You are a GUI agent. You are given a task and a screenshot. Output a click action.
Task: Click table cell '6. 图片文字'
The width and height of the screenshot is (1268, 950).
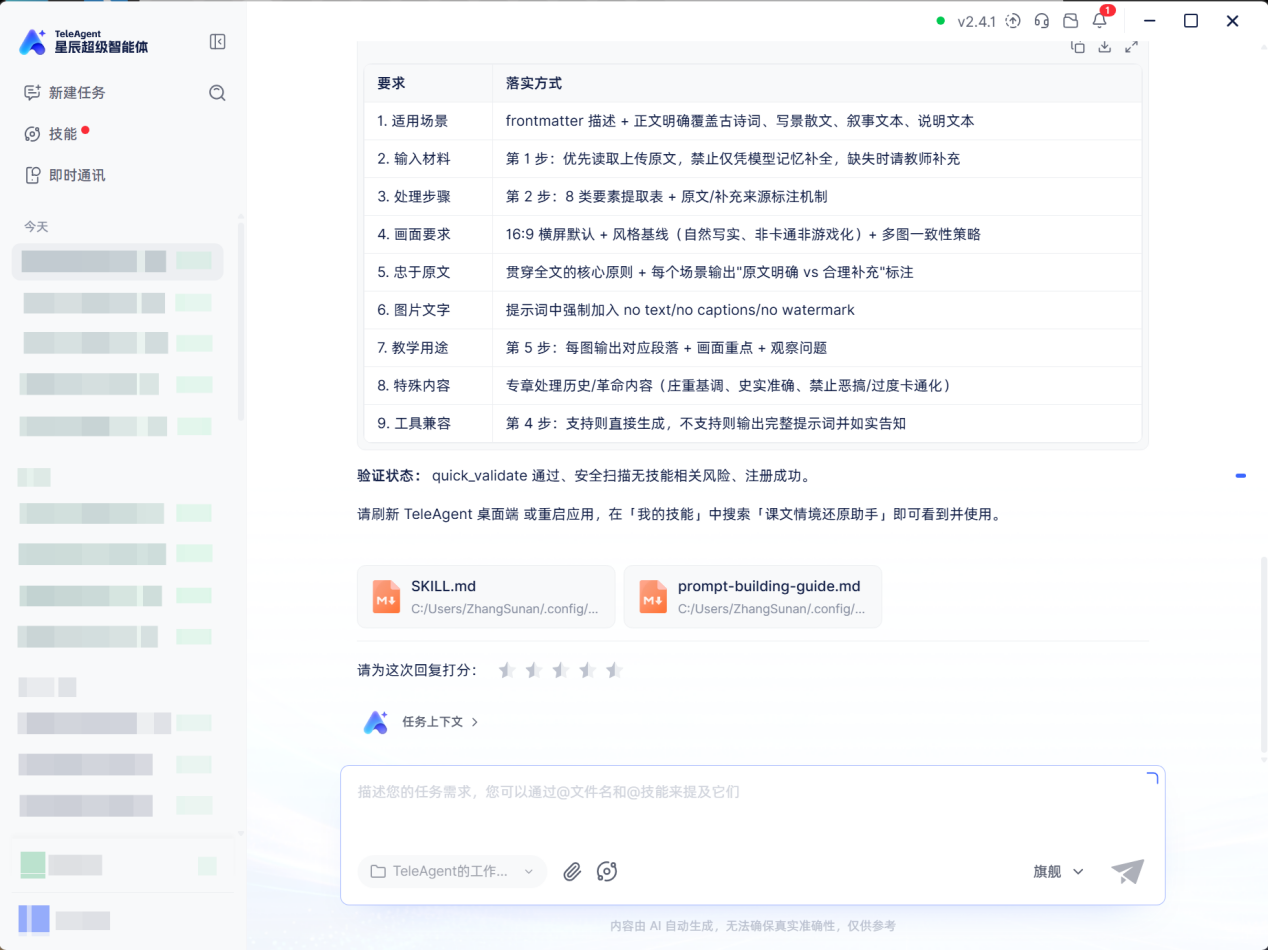point(428,310)
